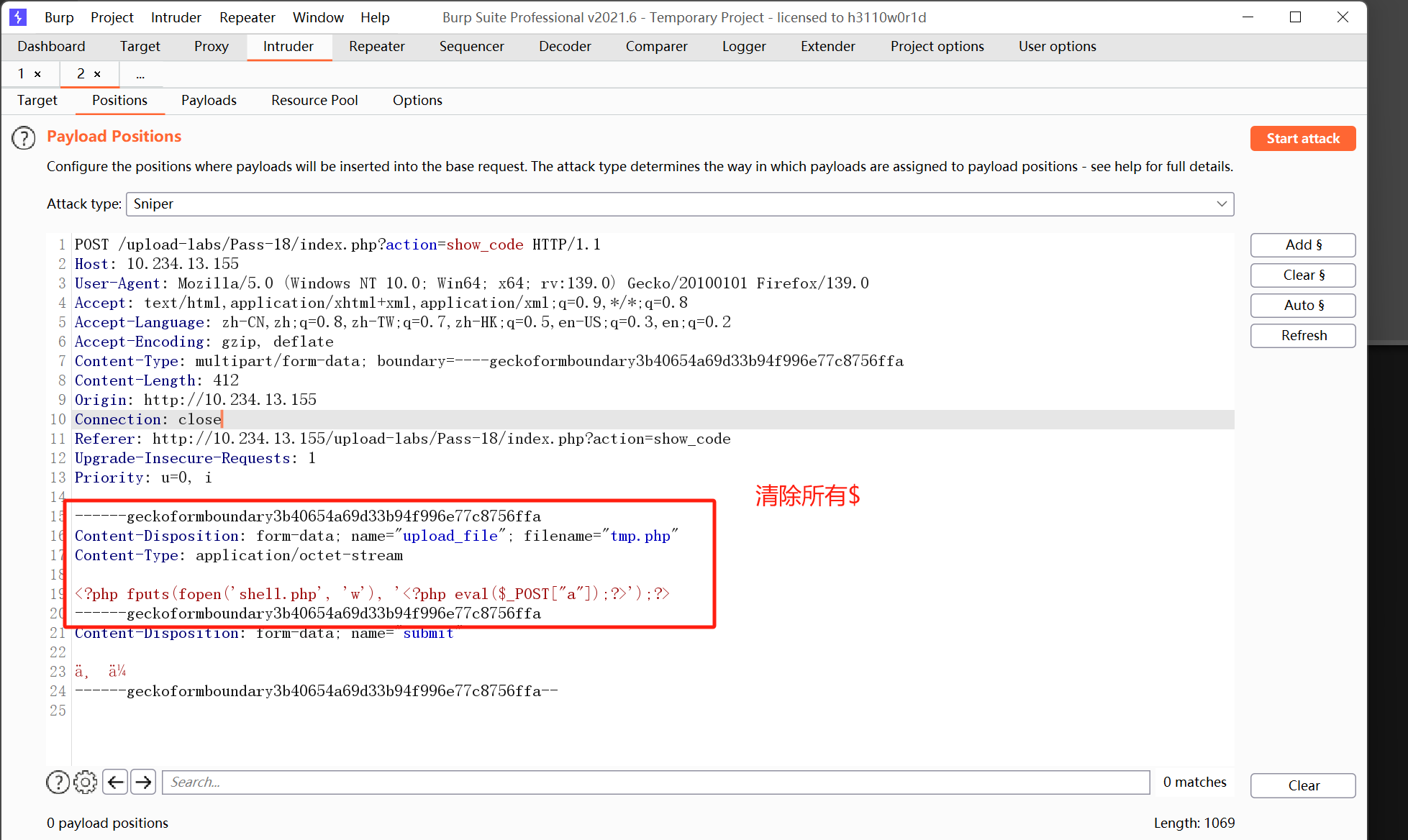The height and width of the screenshot is (840, 1408).
Task: Click the Referer header line
Action: point(403,439)
